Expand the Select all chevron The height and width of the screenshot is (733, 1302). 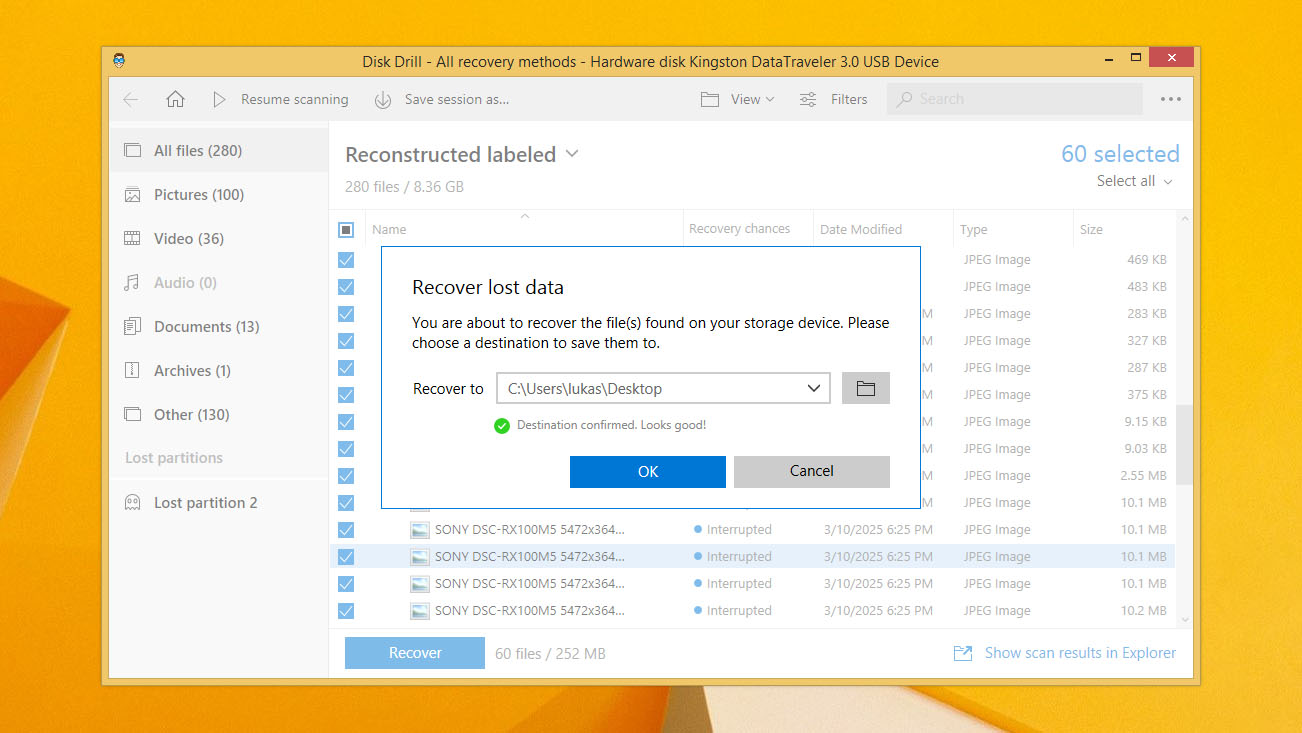[1166, 181]
